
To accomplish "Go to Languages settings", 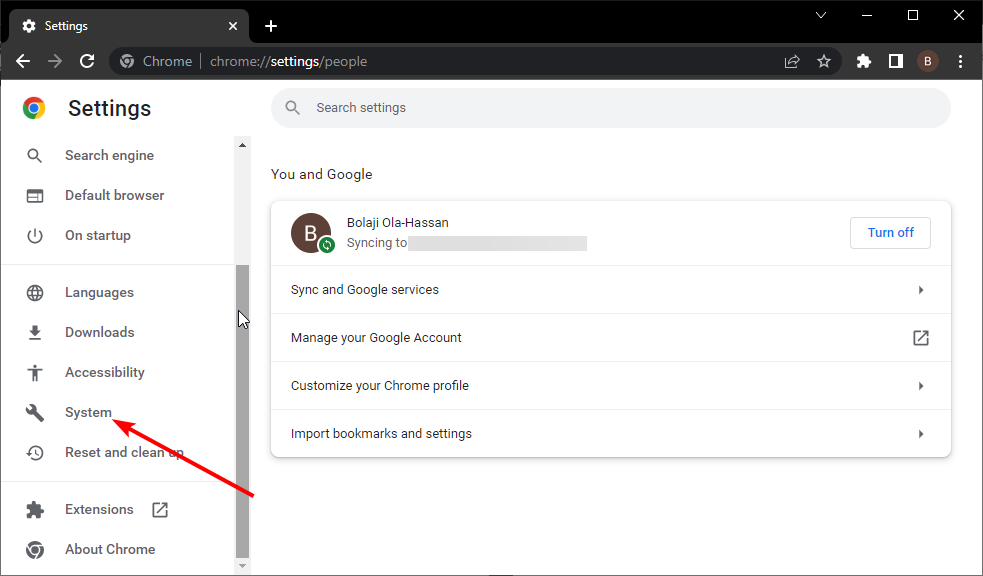I will pos(99,293).
